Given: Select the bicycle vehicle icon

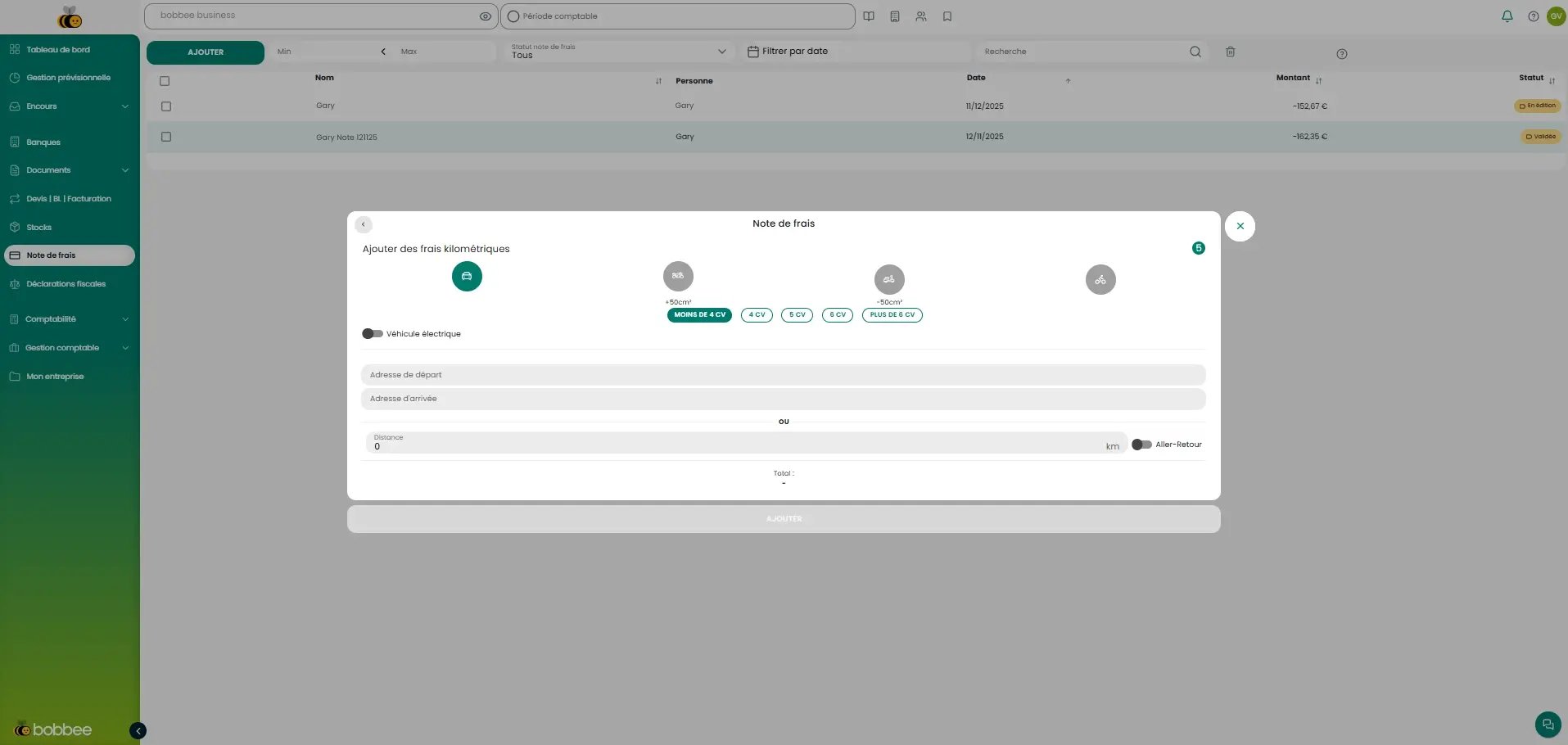Looking at the screenshot, I should click(x=1100, y=280).
